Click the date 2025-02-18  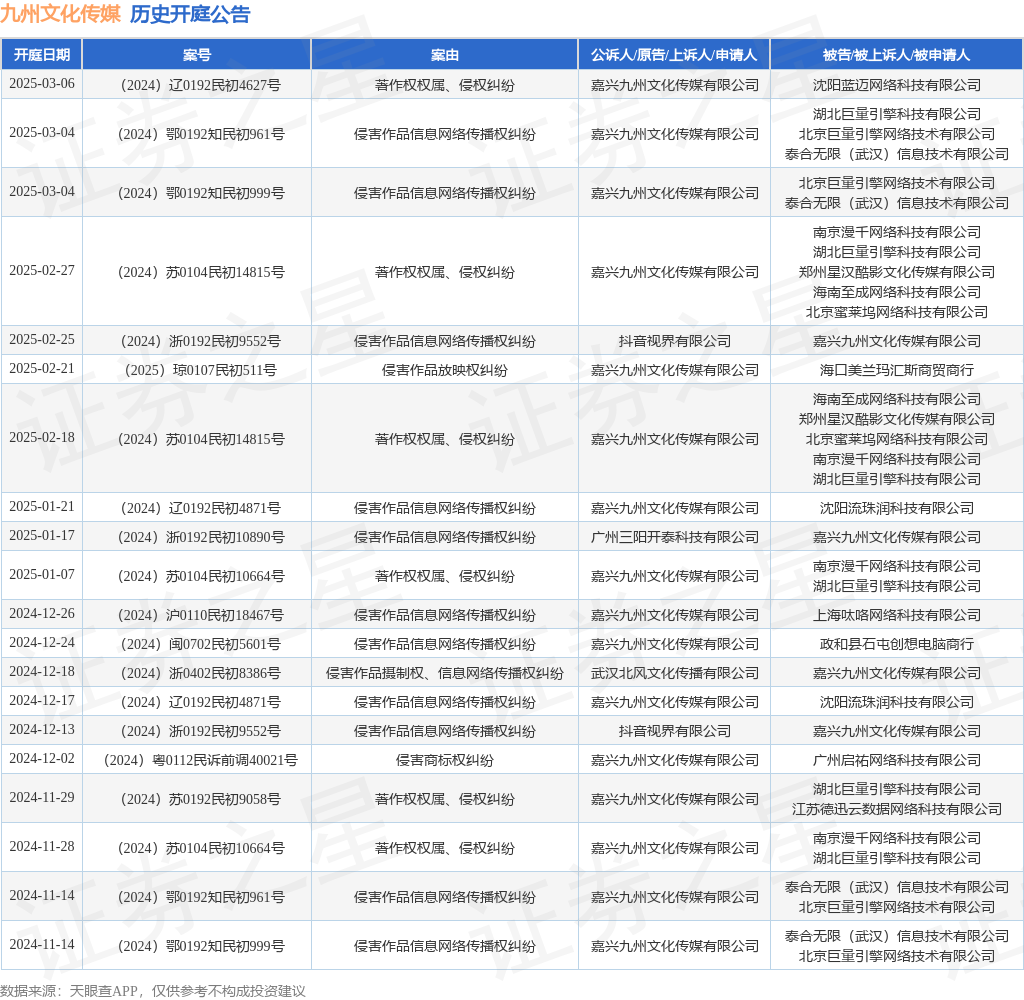(42, 438)
